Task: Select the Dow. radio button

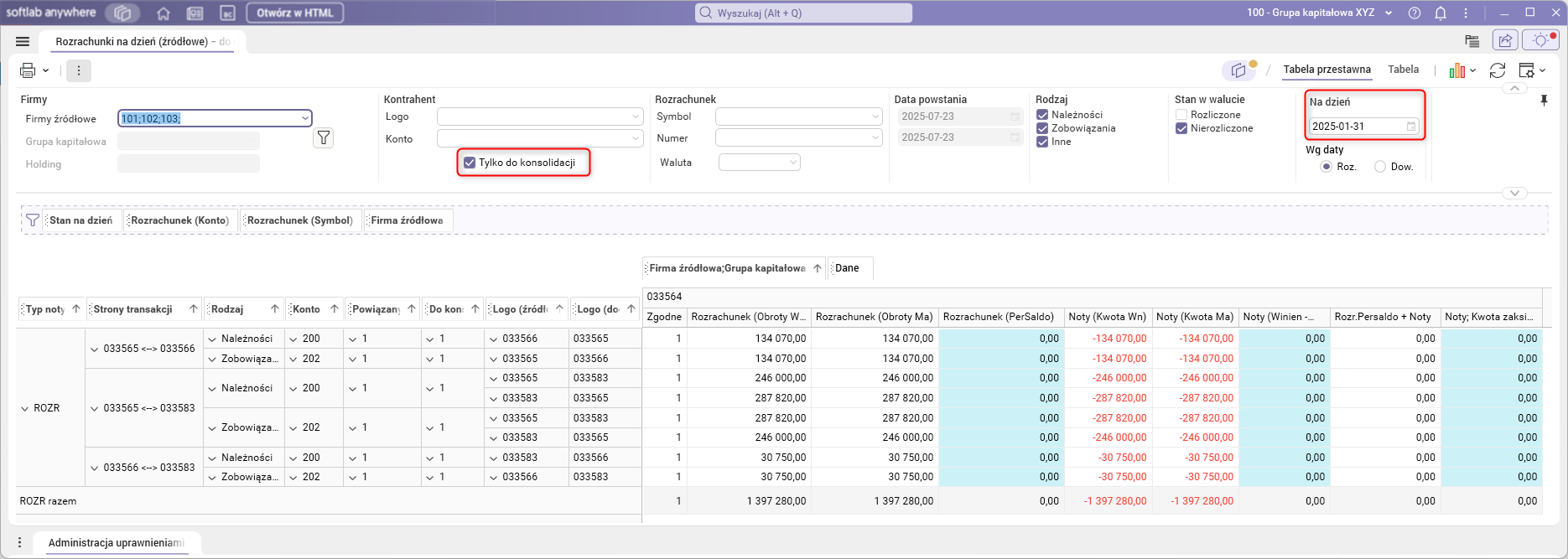Action: point(1380,167)
